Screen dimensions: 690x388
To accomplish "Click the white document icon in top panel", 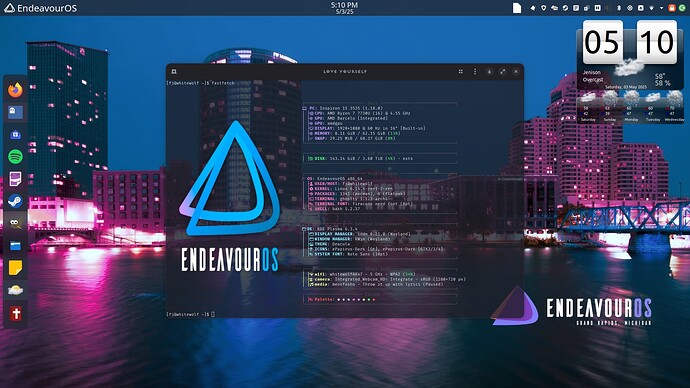I will 517,8.
